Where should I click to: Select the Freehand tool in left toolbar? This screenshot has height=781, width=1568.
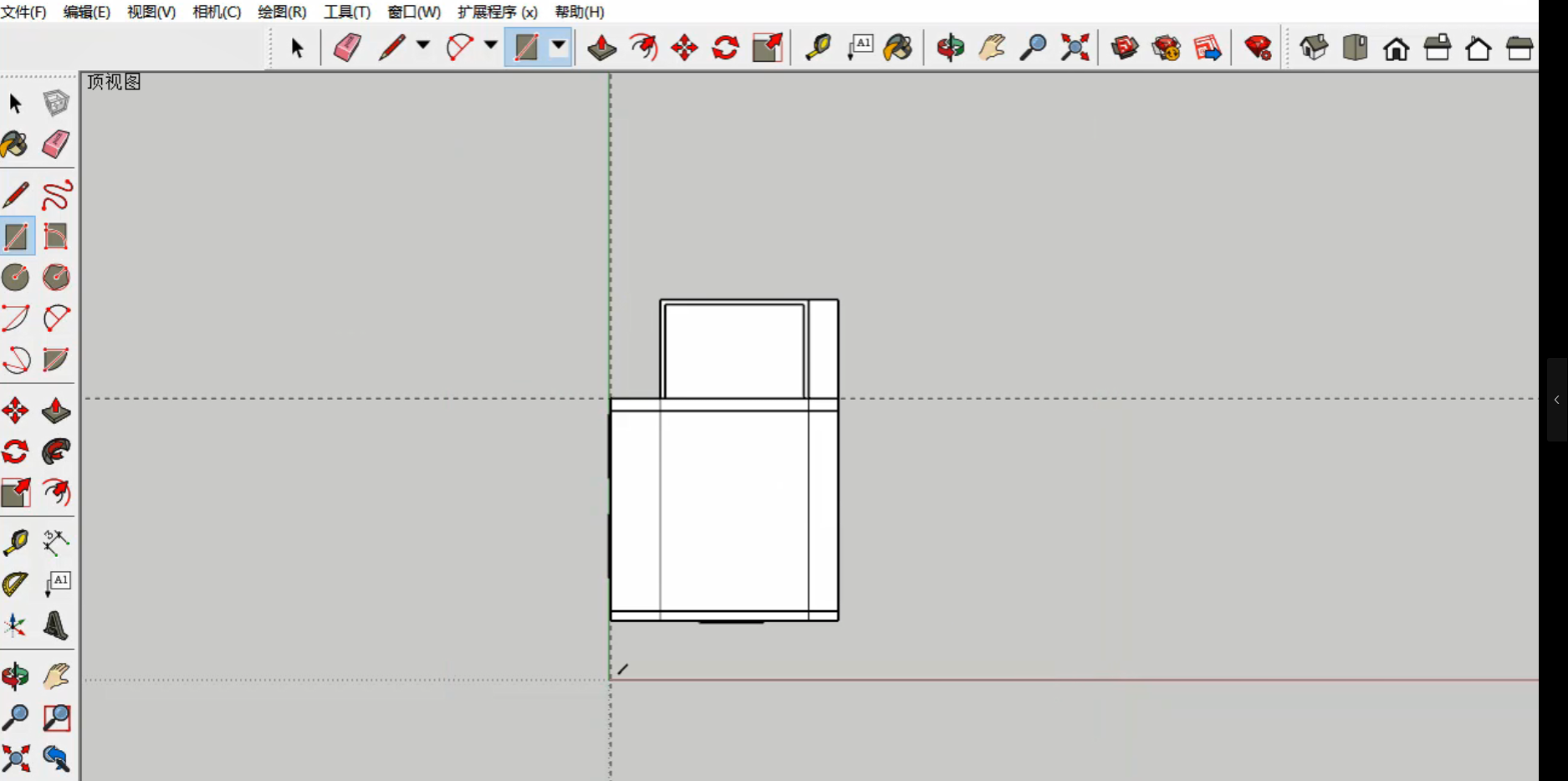click(56, 196)
